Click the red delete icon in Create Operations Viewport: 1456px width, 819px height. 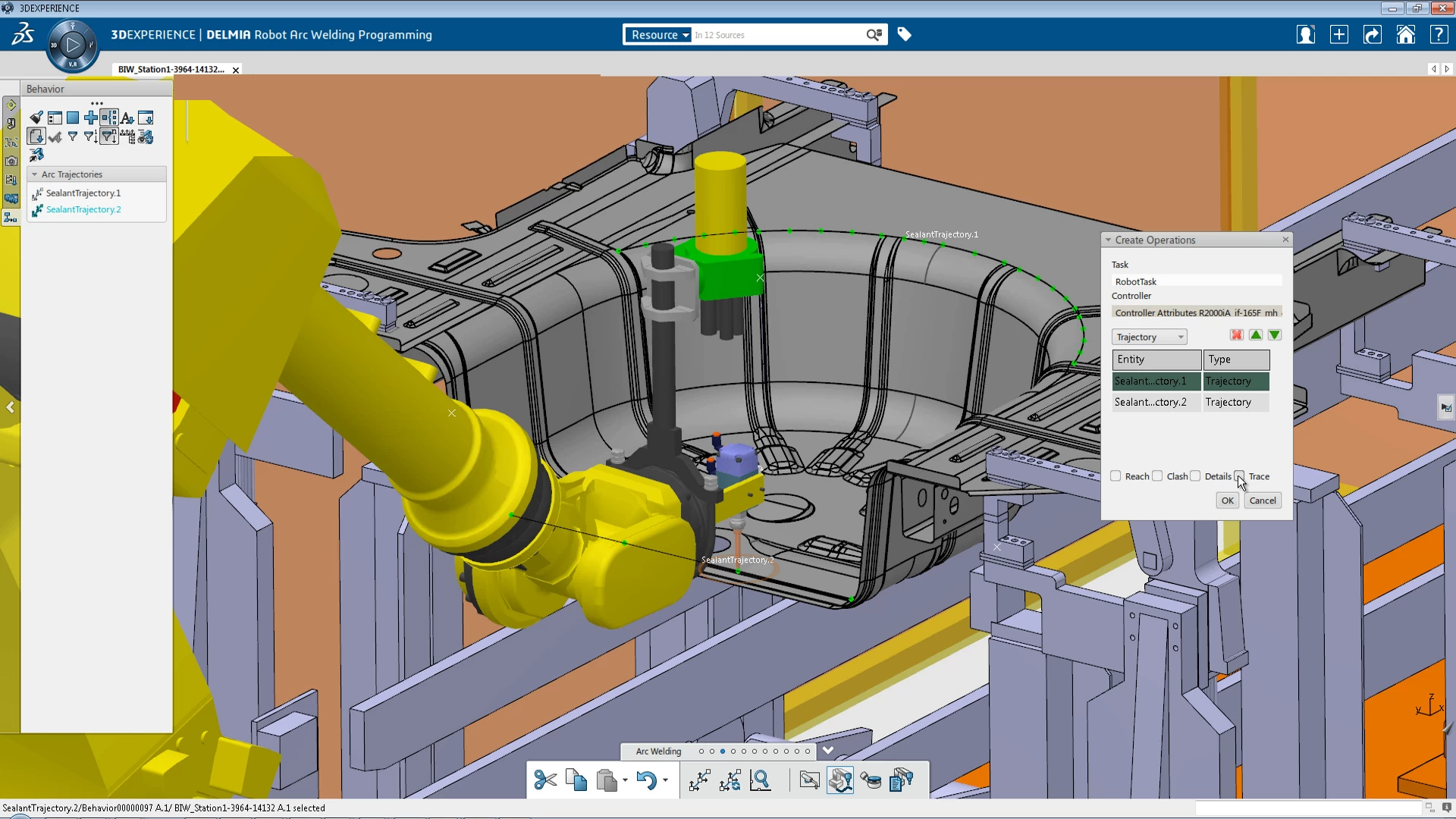coord(1236,335)
